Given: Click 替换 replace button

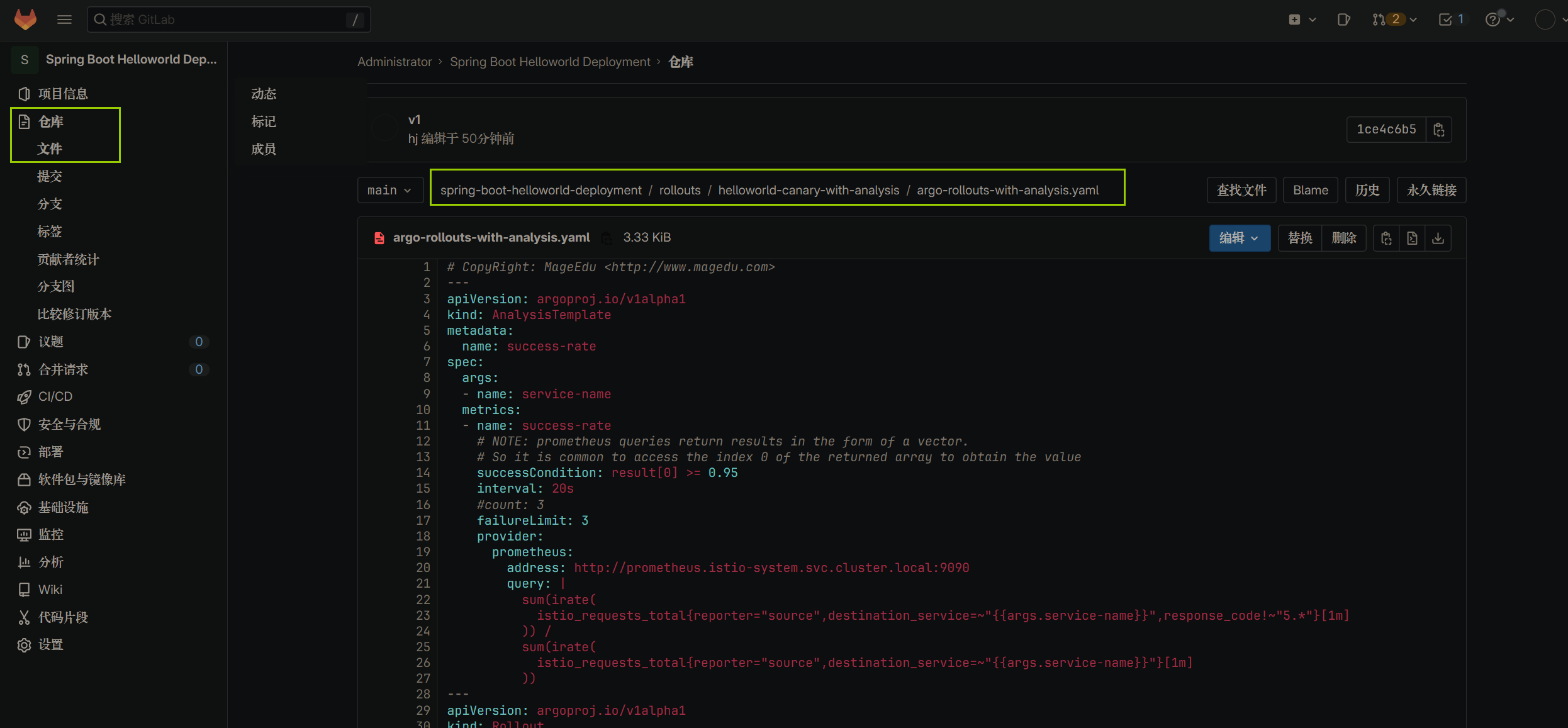Looking at the screenshot, I should click(x=1300, y=238).
